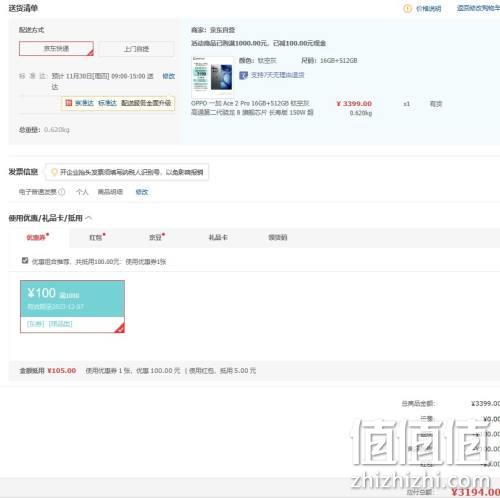Switch to the 京豆 tab
This screenshot has width=500, height=498.
[x=157, y=237]
